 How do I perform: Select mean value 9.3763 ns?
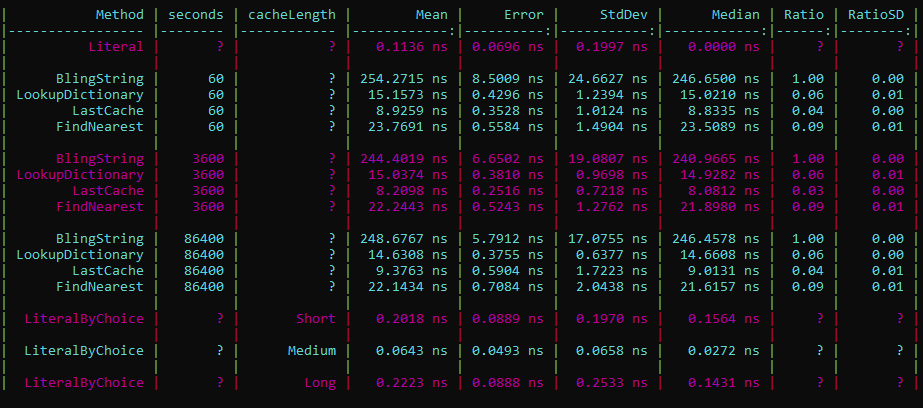point(412,270)
